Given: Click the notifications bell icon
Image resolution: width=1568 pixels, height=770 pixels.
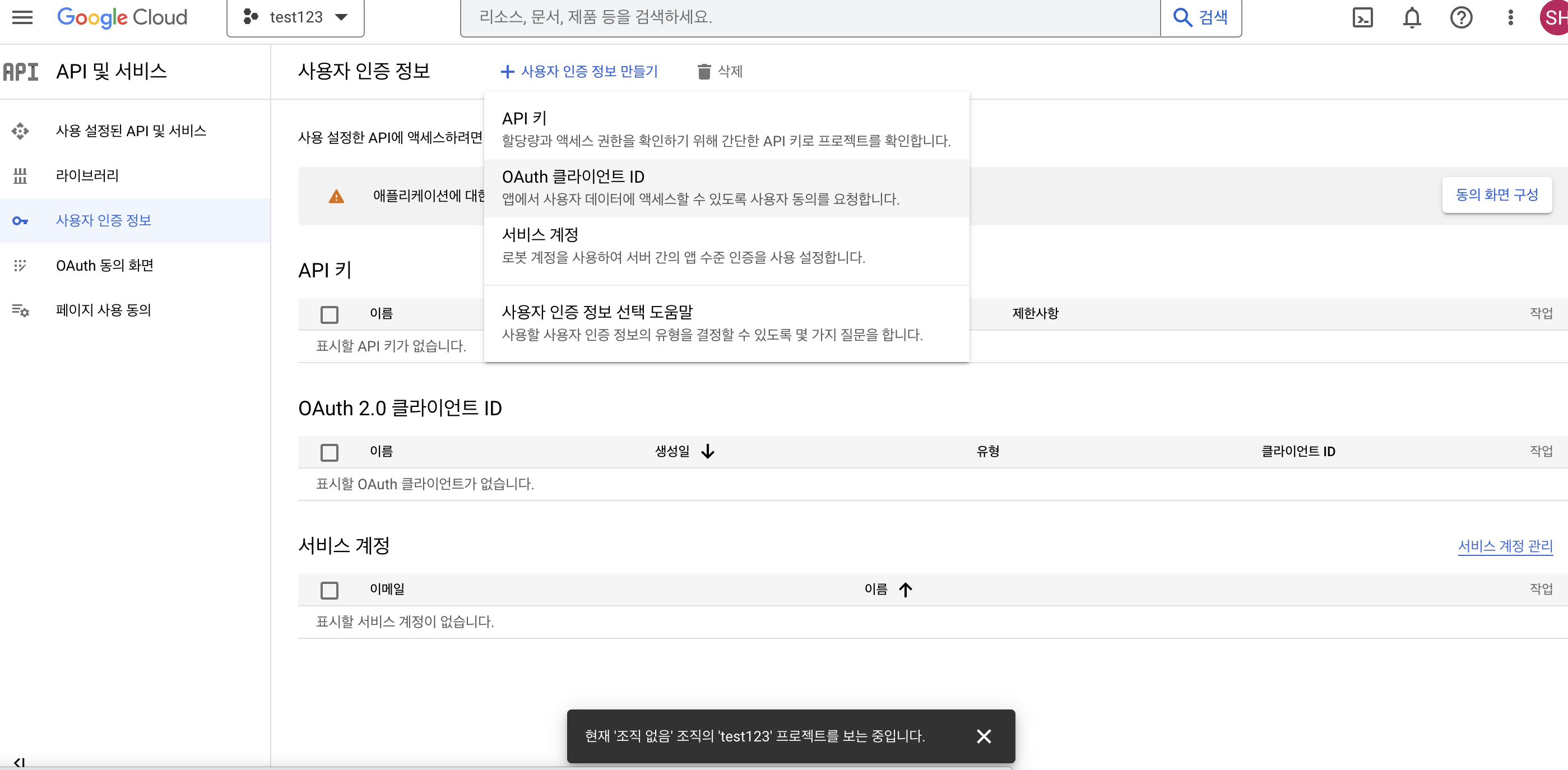Looking at the screenshot, I should pos(1412,17).
